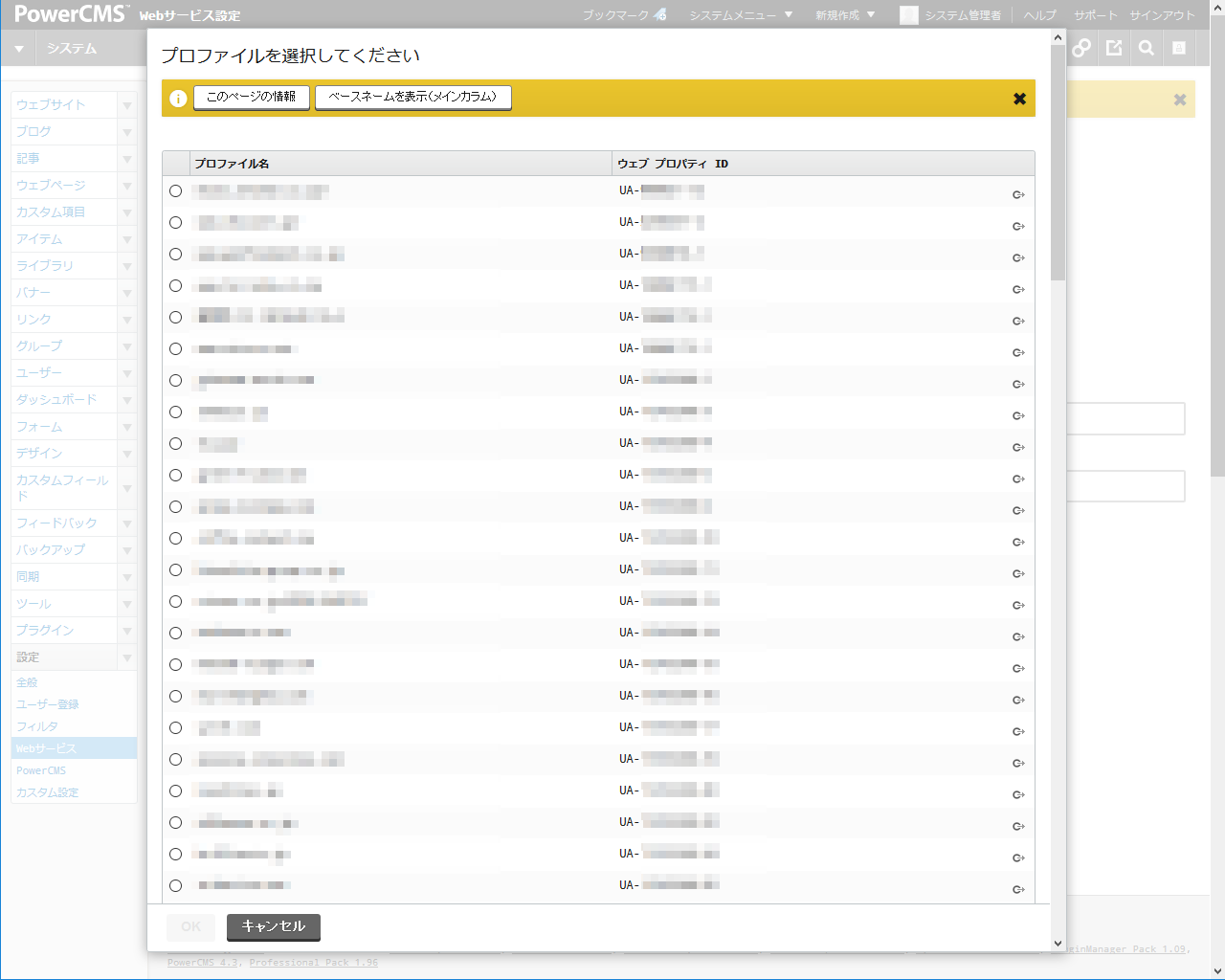Open グループ sidebar menu
Viewport: 1225px width, 980px height.
(x=39, y=345)
